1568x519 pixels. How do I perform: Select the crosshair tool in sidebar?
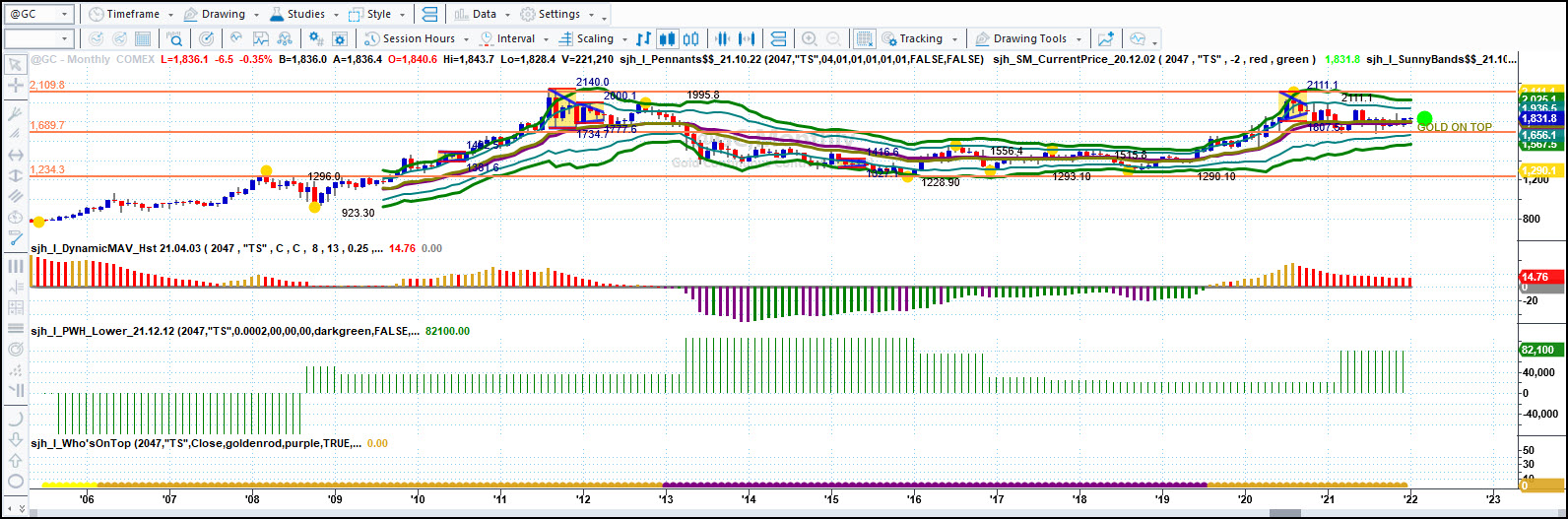pyautogui.click(x=15, y=86)
